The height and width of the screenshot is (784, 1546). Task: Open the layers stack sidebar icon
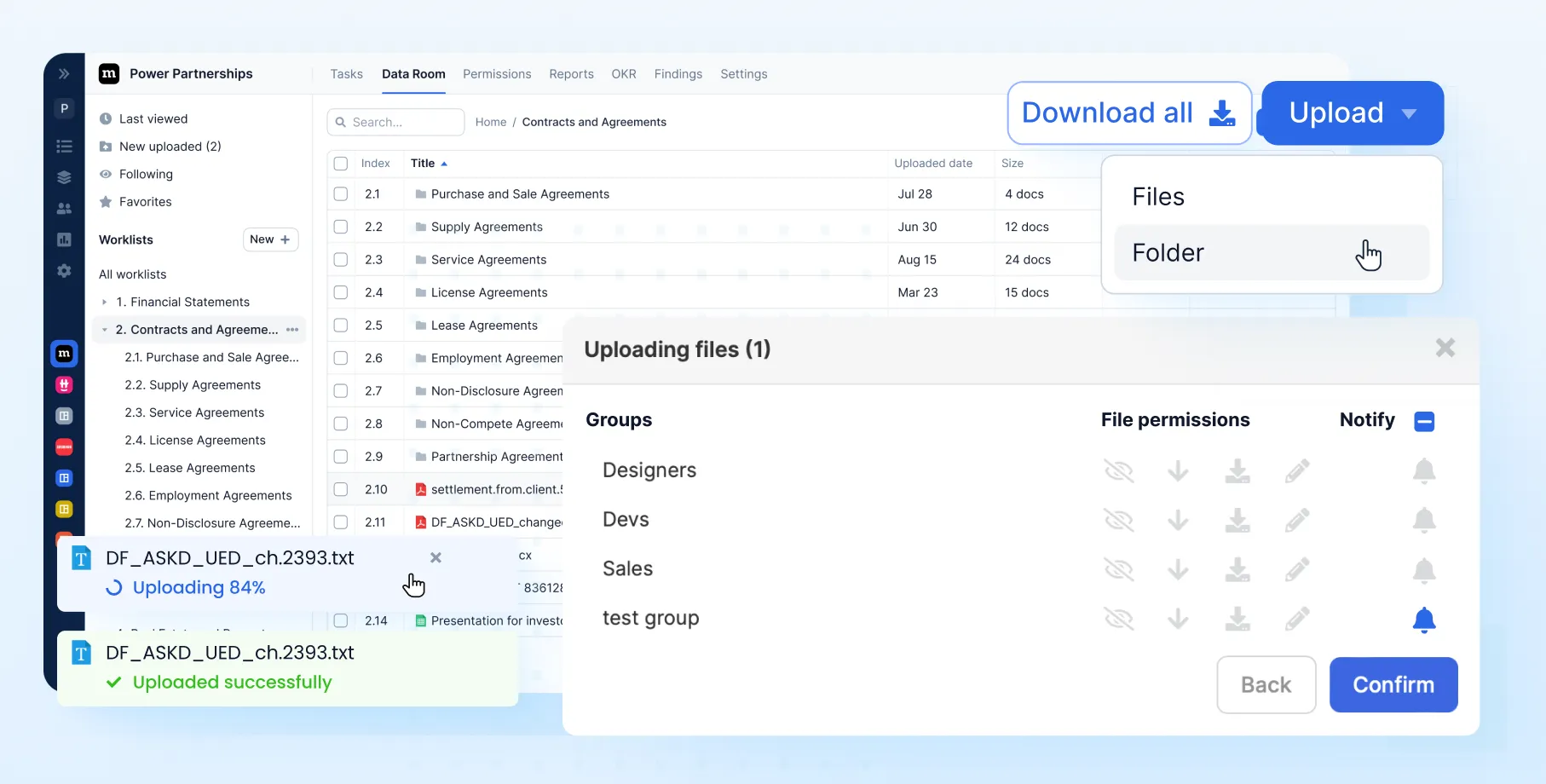pyautogui.click(x=64, y=177)
